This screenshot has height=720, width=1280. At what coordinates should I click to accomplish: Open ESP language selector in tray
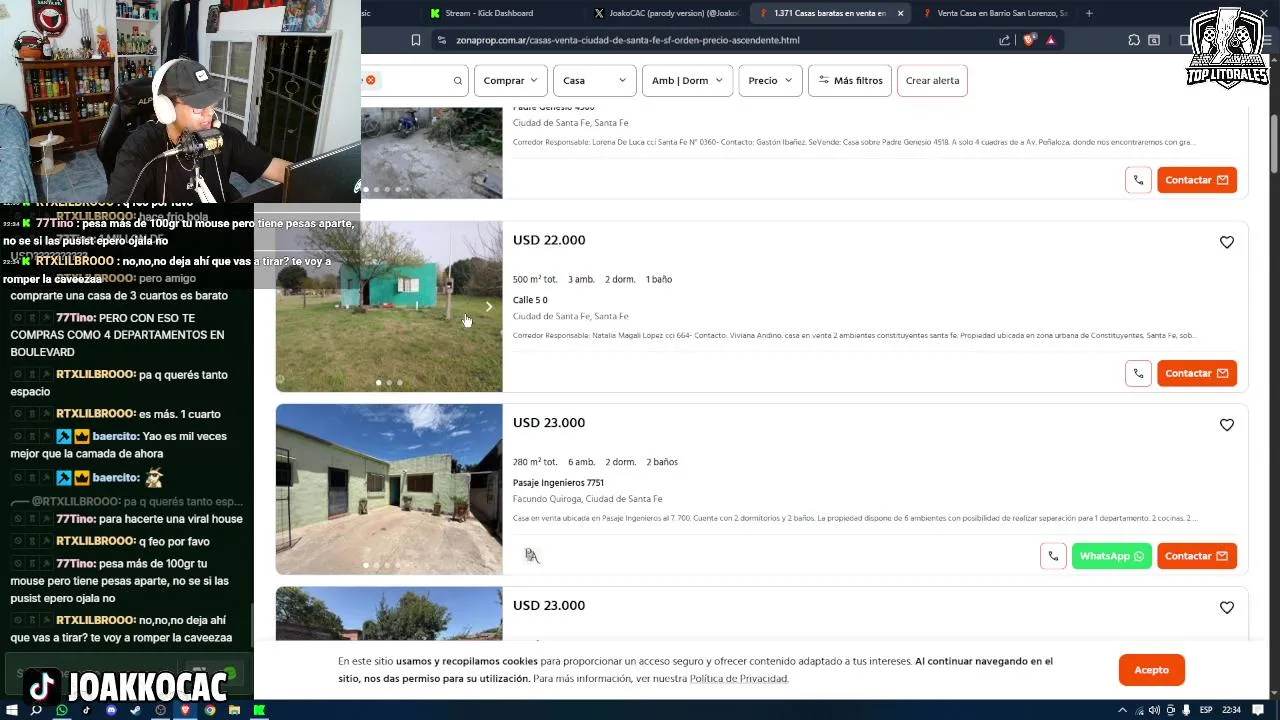coord(1206,710)
